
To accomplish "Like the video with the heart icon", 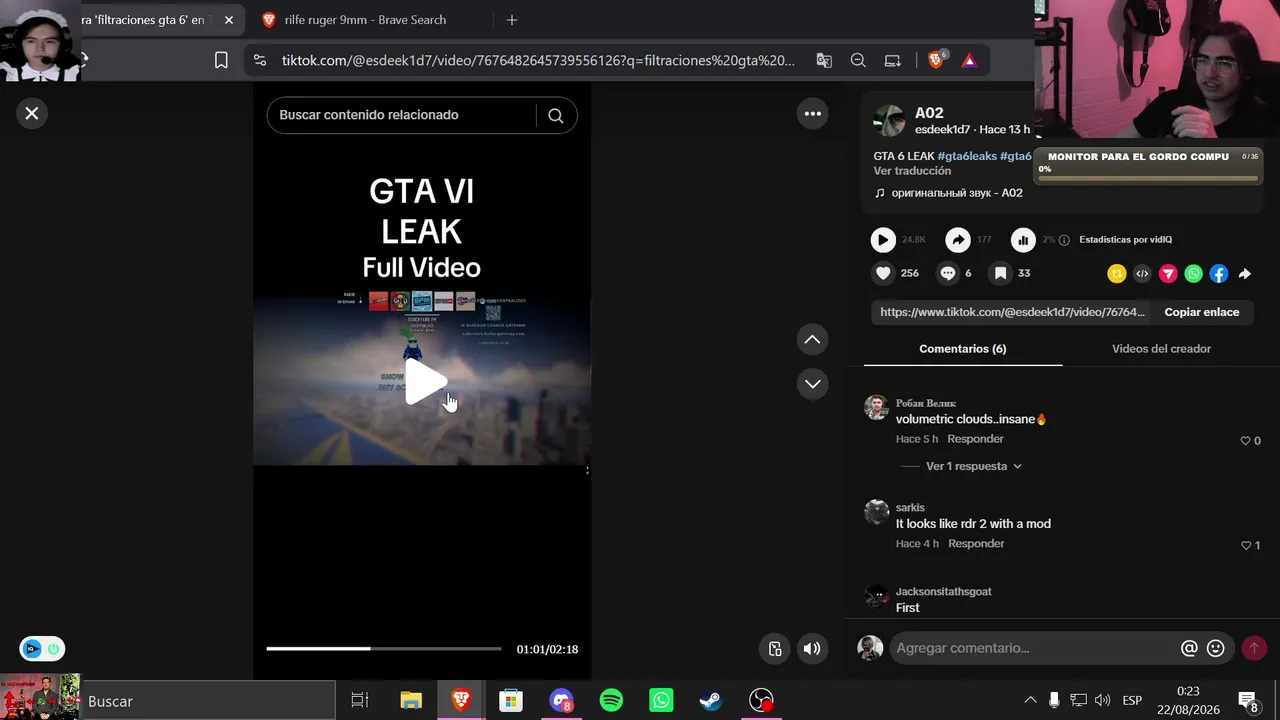I will click(x=883, y=273).
